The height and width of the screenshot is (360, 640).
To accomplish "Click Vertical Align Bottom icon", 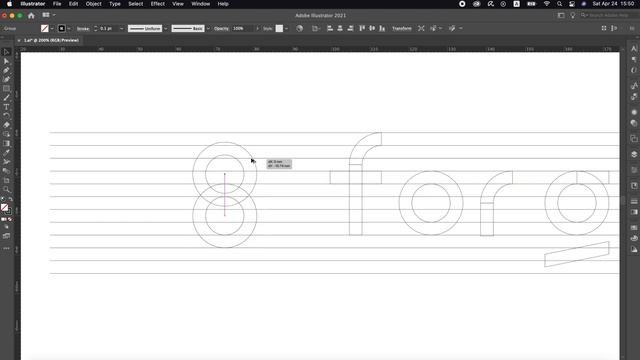I will (x=382, y=29).
